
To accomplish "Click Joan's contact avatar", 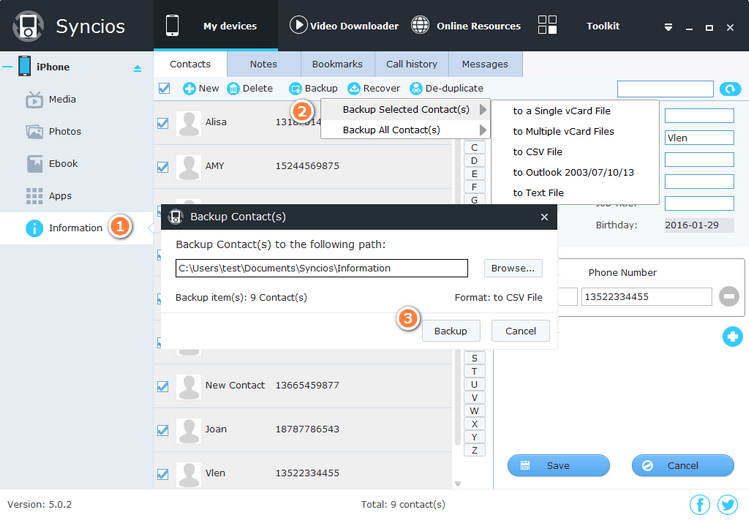I will pos(189,431).
